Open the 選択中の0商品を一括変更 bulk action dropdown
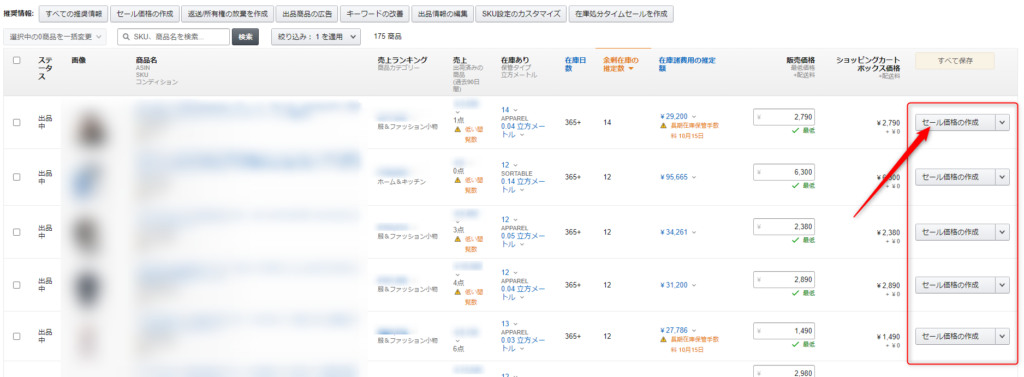 click(56, 37)
